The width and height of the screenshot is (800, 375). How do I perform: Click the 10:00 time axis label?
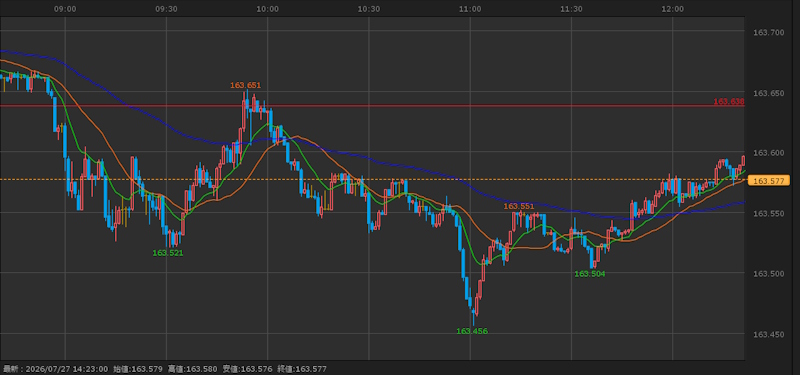(x=267, y=9)
